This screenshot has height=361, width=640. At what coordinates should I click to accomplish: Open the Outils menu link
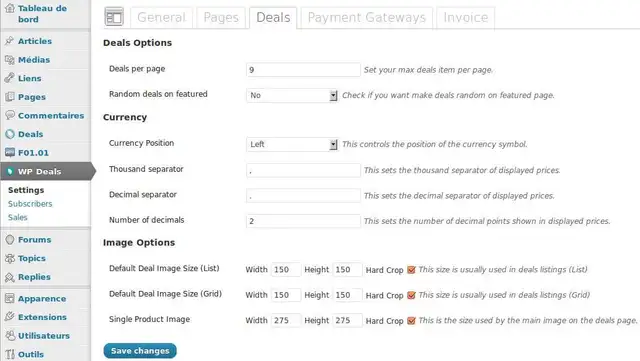tap(31, 354)
